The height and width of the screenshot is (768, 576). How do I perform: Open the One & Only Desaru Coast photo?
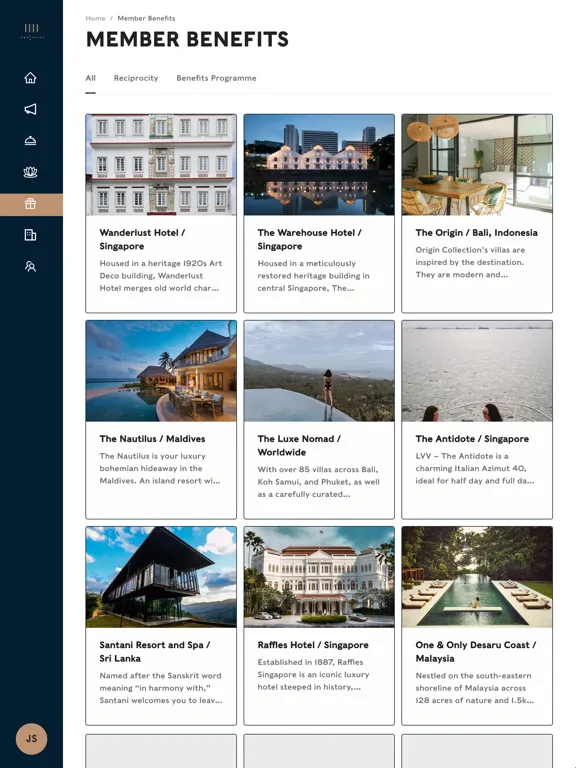tap(477, 577)
